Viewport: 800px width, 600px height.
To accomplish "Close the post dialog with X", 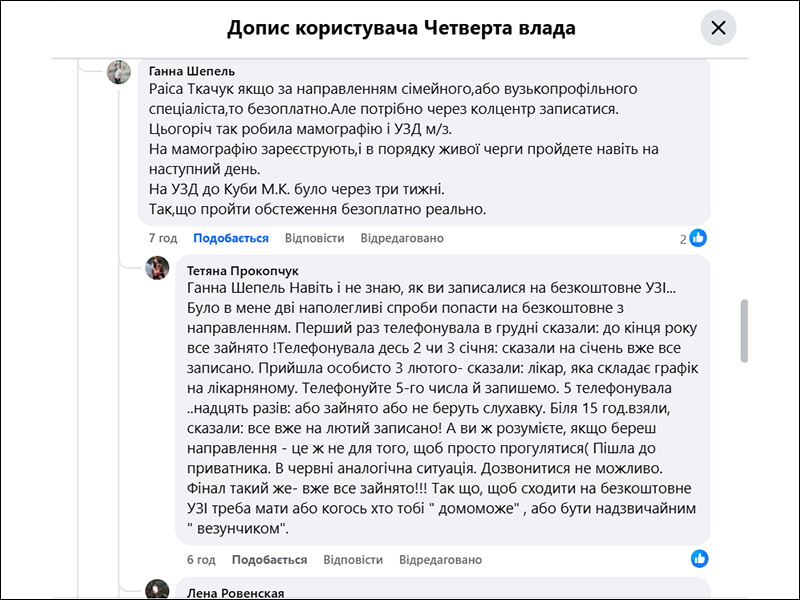I will click(x=717, y=28).
